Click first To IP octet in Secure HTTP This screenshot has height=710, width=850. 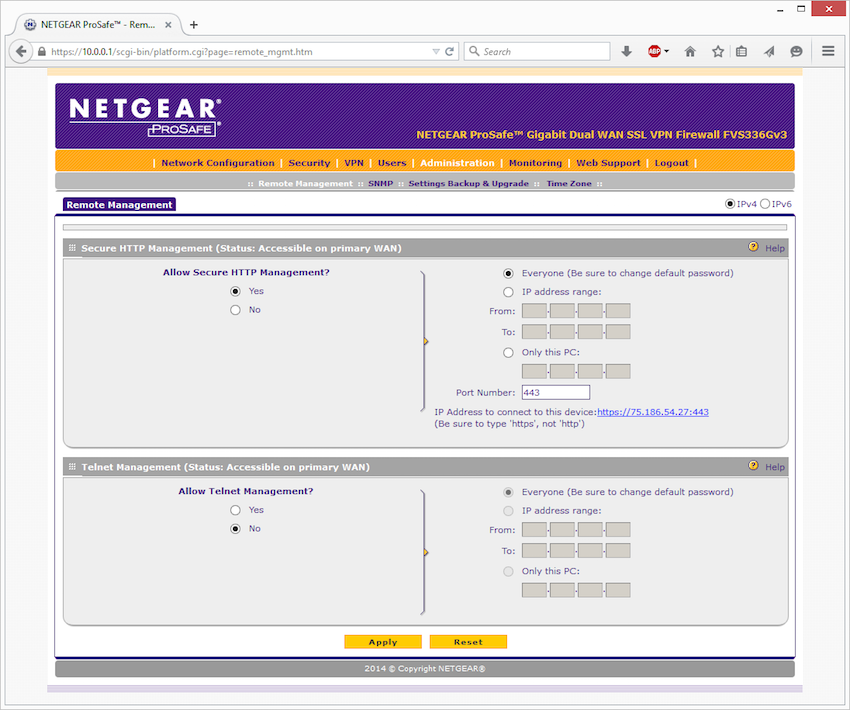pyautogui.click(x=535, y=332)
